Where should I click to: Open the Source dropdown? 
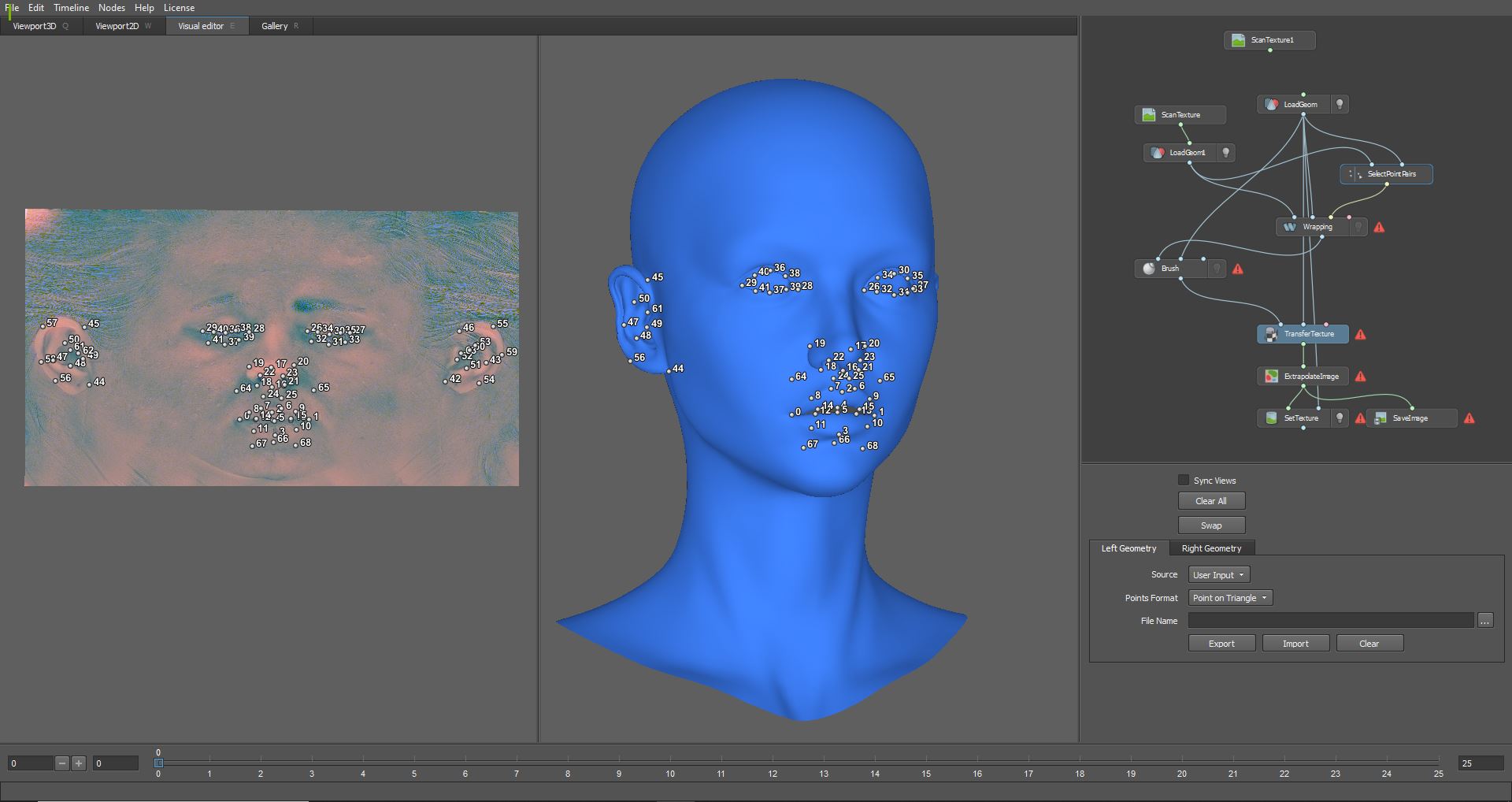point(1218,575)
